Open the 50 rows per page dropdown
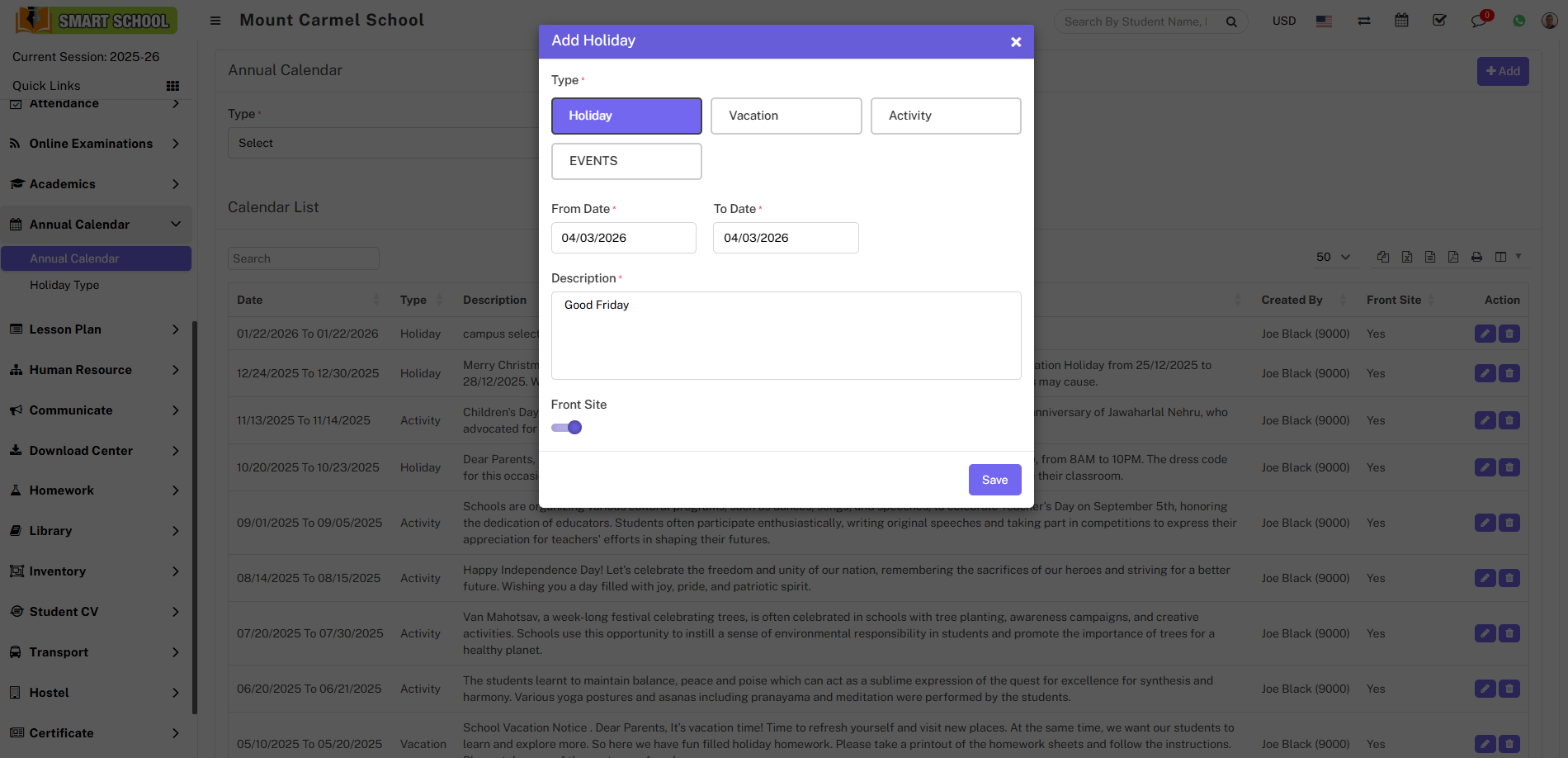The image size is (1568, 758). (x=1332, y=257)
